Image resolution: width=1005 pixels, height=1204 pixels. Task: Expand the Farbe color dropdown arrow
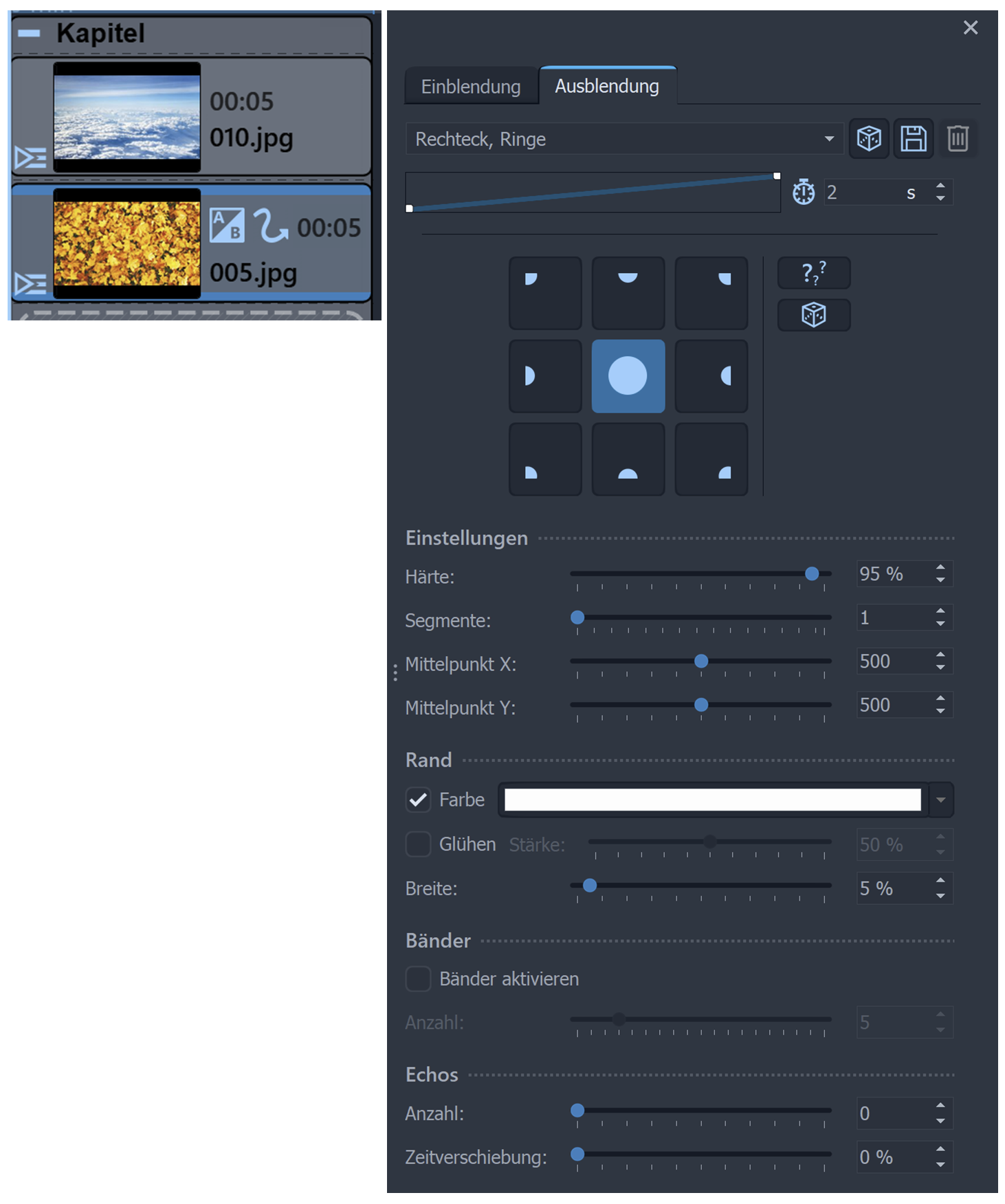[x=940, y=800]
